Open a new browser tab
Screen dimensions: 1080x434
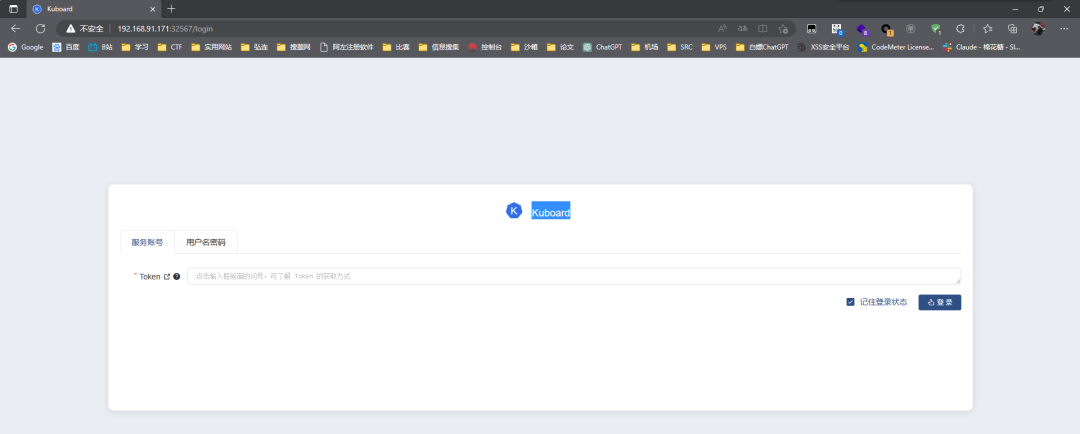pos(172,9)
